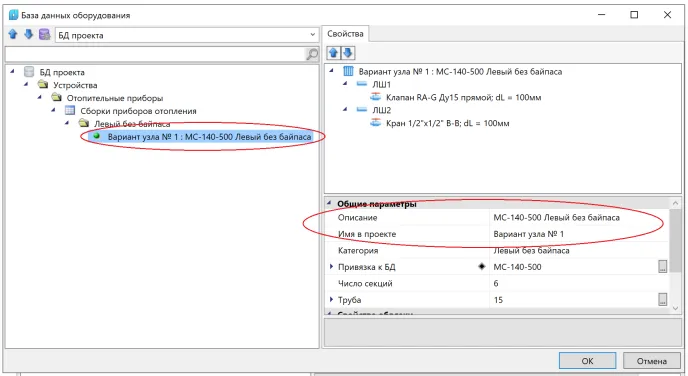Collapse the Отопительные приборы node
The height and width of the screenshot is (376, 688).
click(x=39, y=97)
